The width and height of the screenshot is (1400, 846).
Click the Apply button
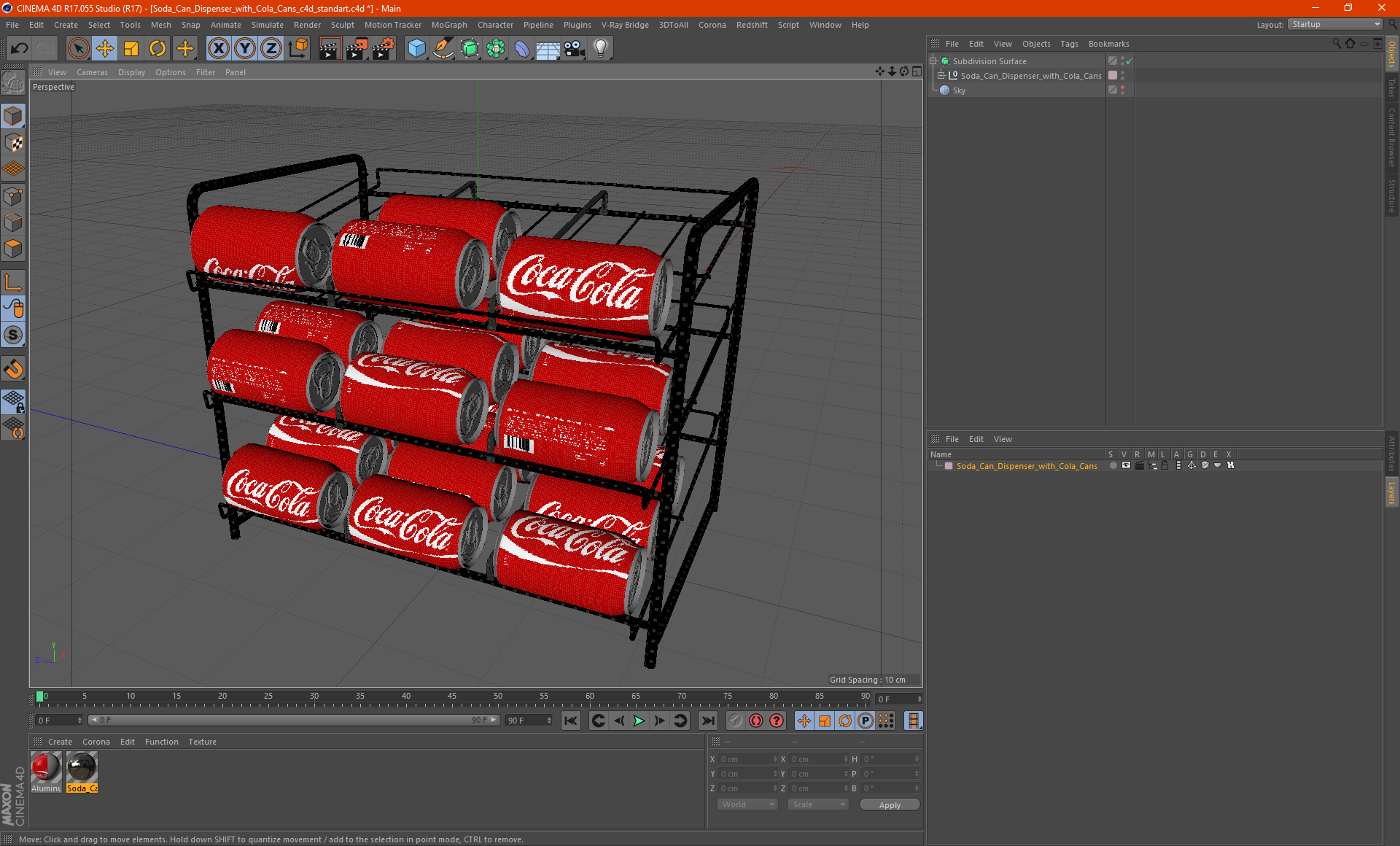(x=890, y=805)
